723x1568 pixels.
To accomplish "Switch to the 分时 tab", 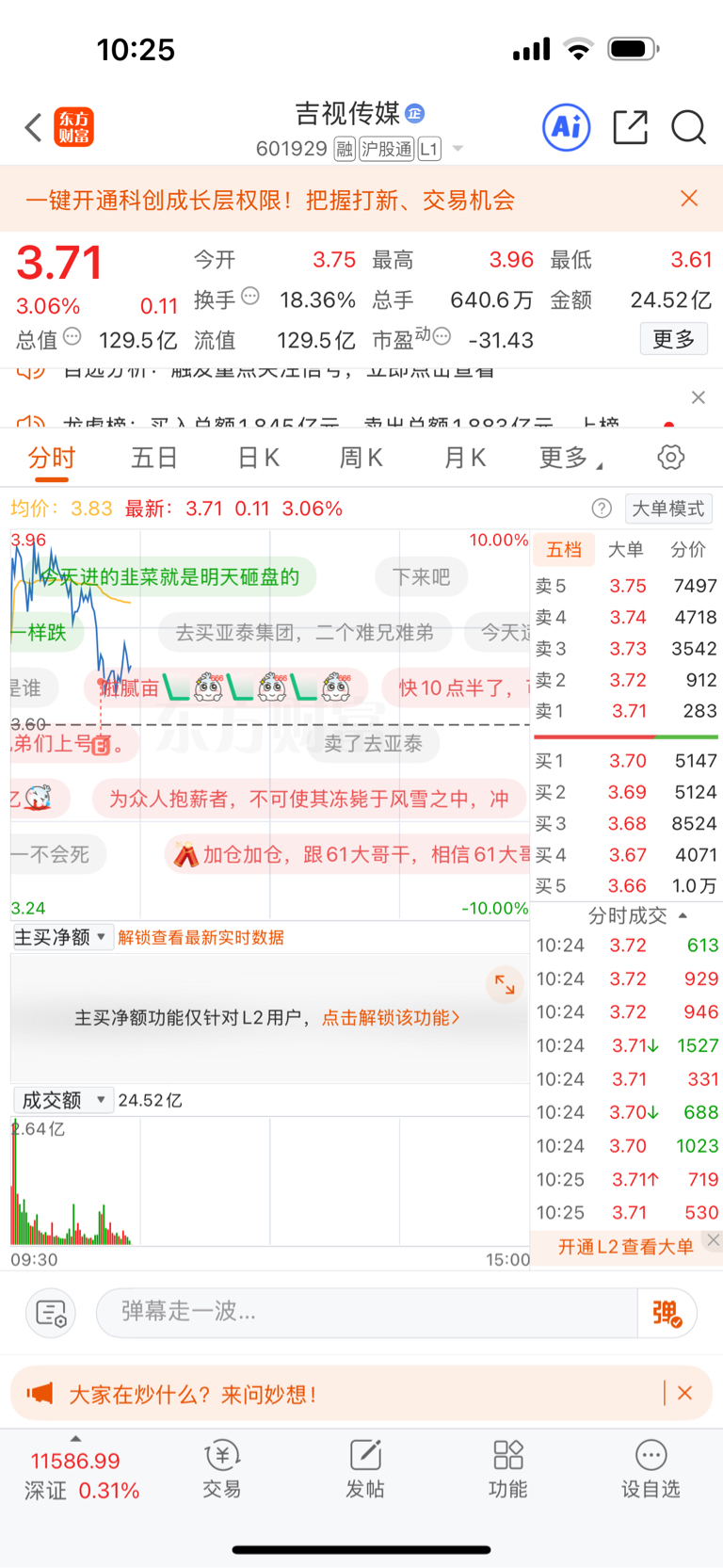I will coord(52,459).
